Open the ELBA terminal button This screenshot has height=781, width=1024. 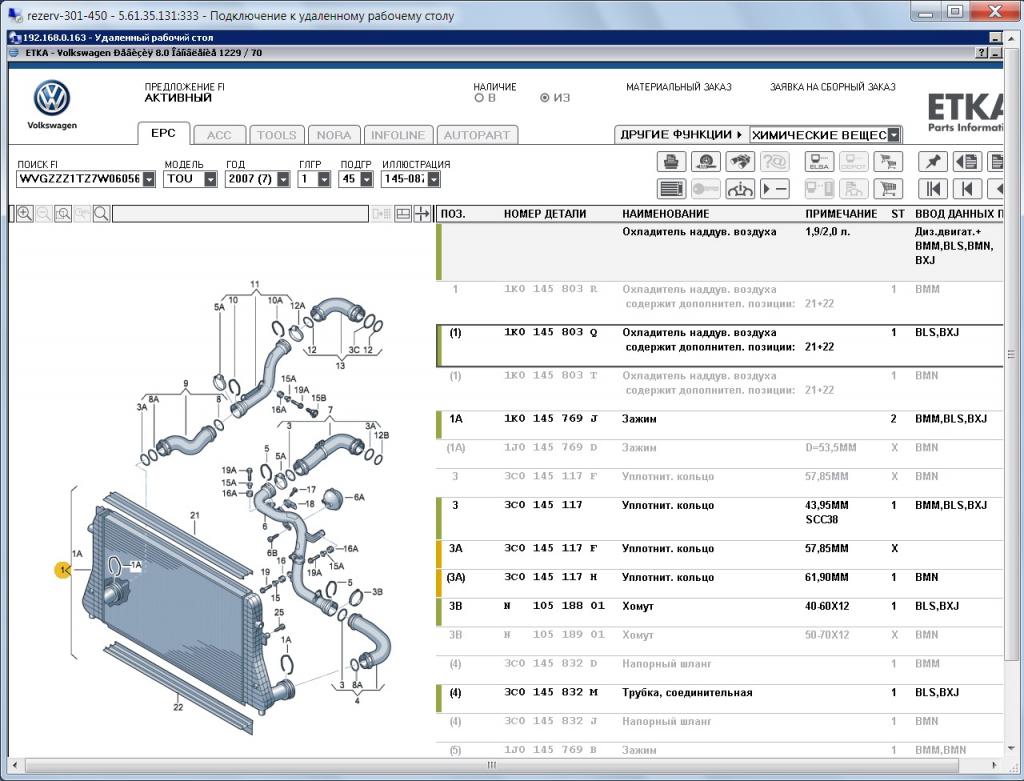click(x=820, y=162)
